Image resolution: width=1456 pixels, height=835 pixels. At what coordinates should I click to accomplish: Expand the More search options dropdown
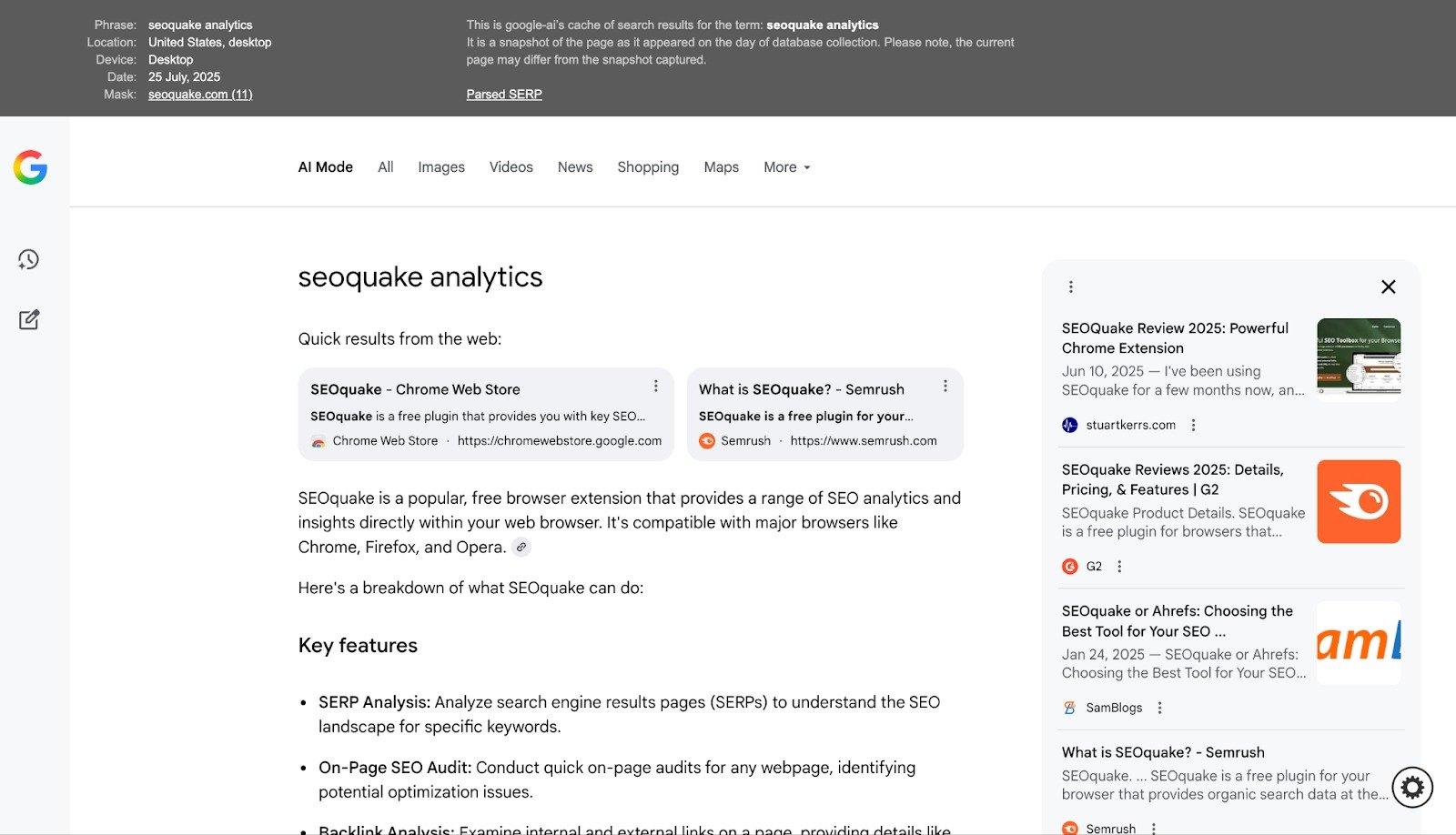click(786, 167)
